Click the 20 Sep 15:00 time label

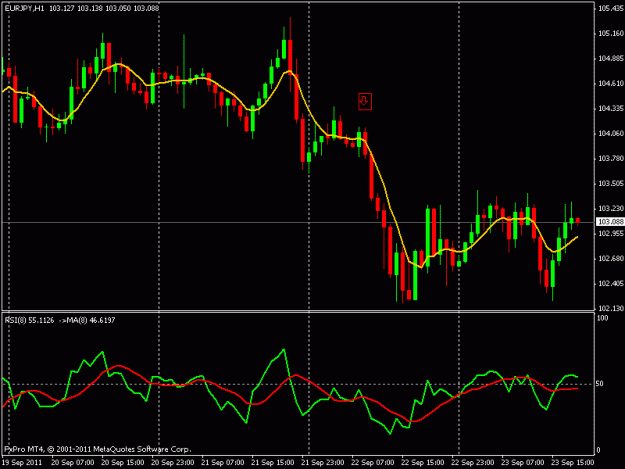pos(122,463)
